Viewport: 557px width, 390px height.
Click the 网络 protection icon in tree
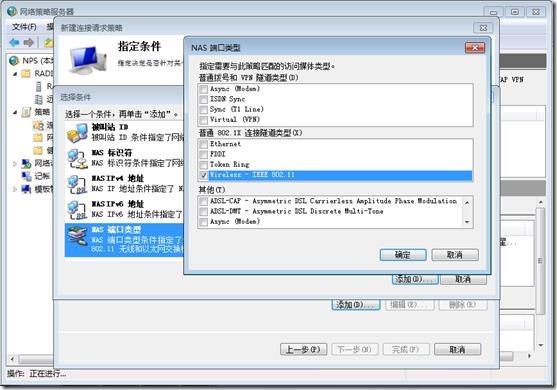click(26, 163)
